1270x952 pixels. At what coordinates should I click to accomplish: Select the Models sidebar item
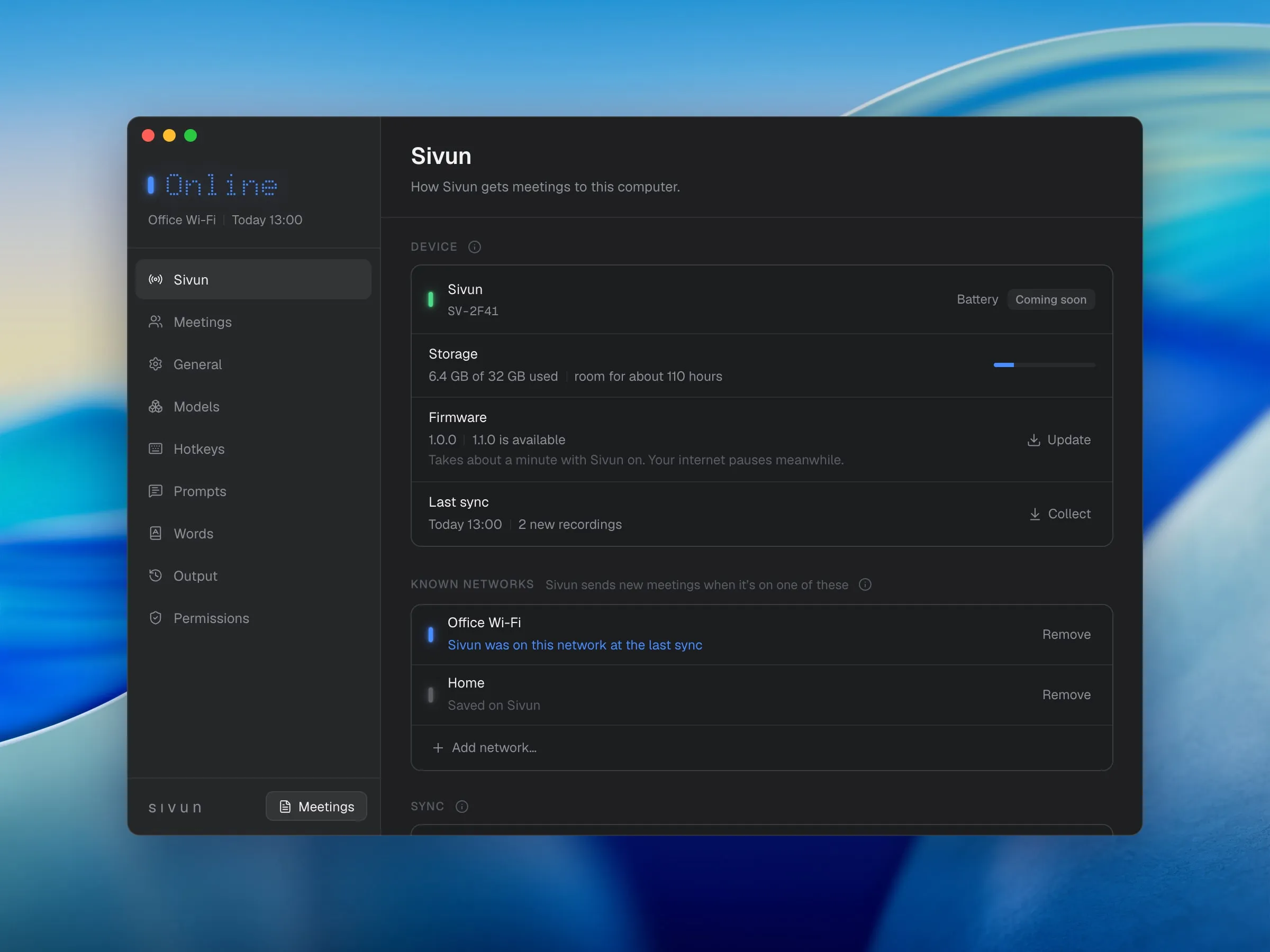[x=253, y=406]
